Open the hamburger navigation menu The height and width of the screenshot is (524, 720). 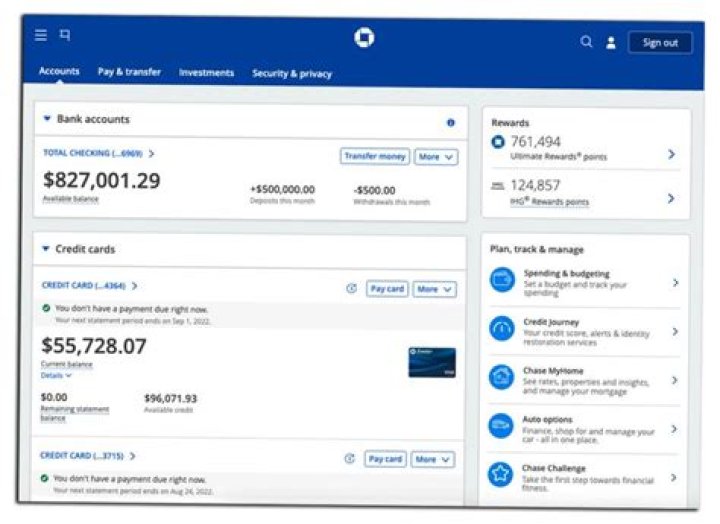point(41,35)
